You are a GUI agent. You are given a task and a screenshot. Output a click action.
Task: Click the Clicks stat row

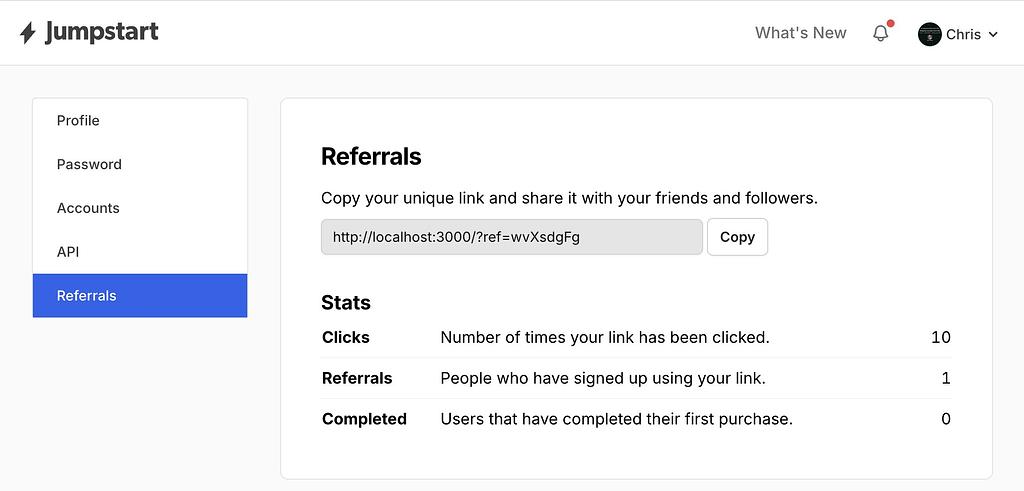click(636, 338)
